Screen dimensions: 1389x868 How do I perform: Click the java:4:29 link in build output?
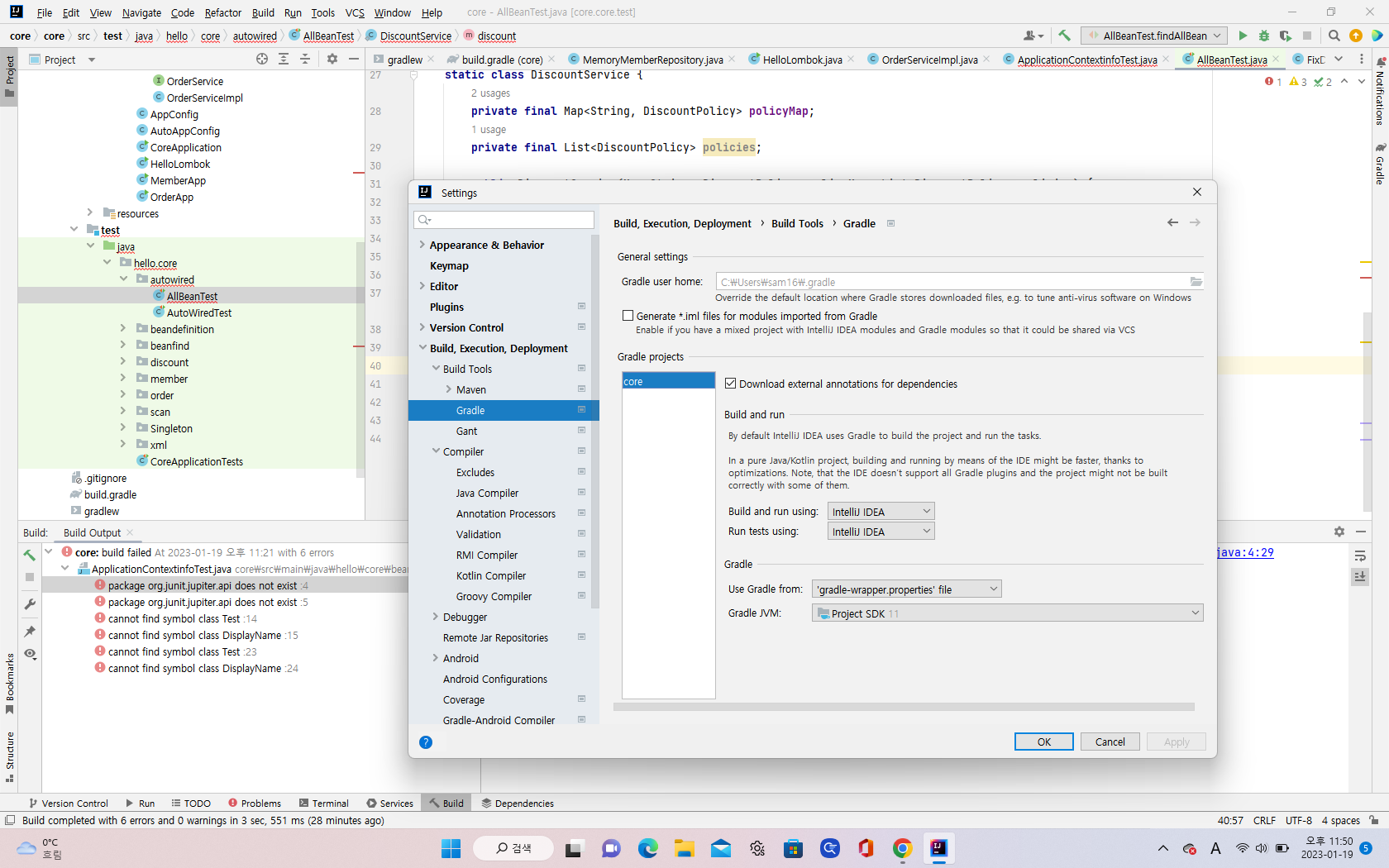(1245, 553)
